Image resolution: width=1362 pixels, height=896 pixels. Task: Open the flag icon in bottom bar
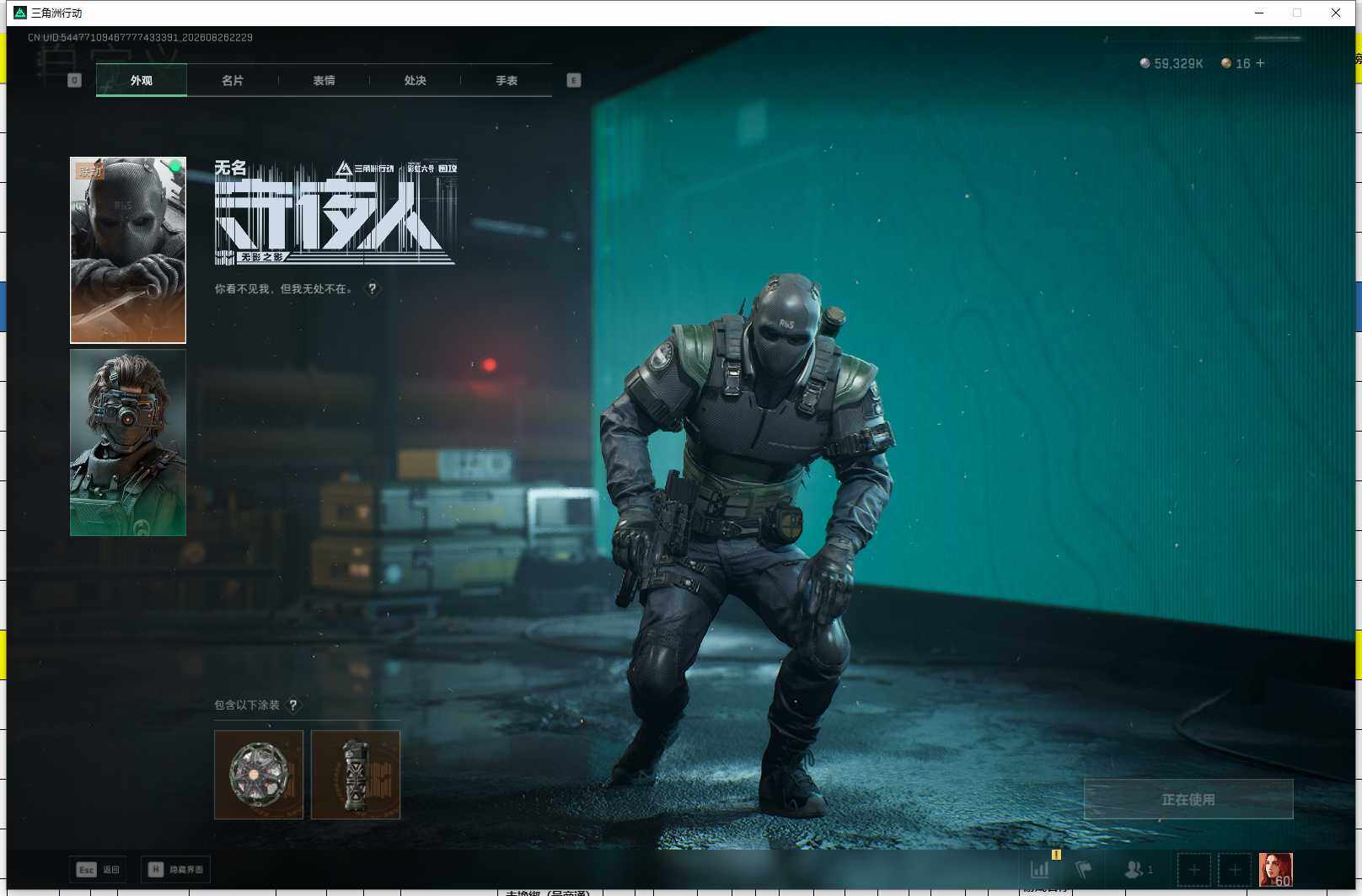tap(1084, 869)
